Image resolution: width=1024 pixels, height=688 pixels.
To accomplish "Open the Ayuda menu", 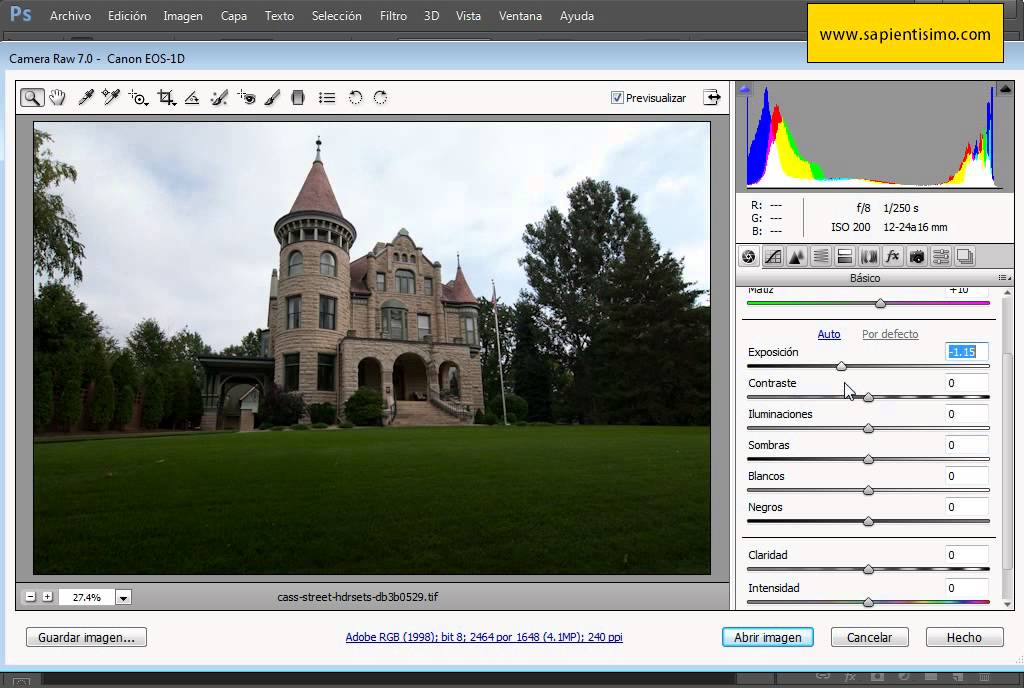I will [577, 16].
